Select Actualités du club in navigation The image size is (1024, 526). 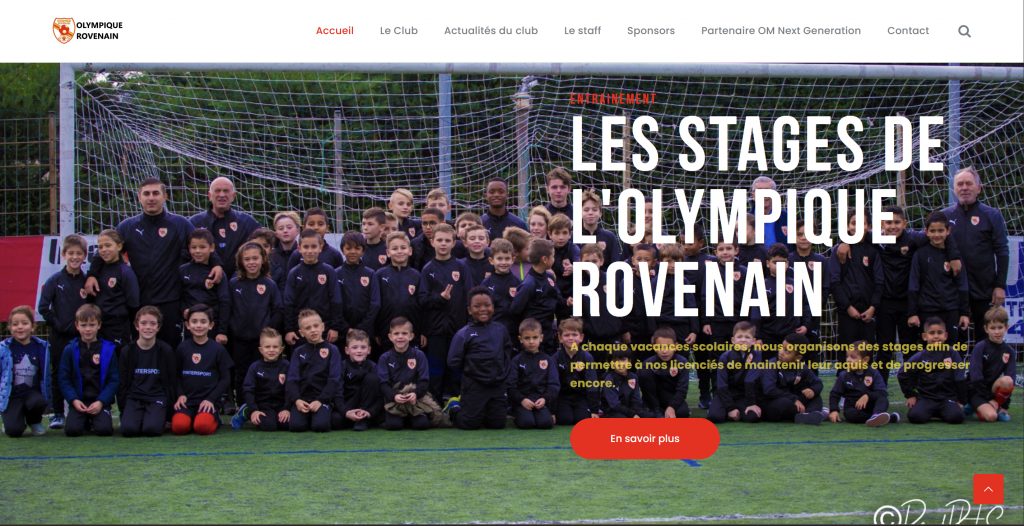point(490,31)
